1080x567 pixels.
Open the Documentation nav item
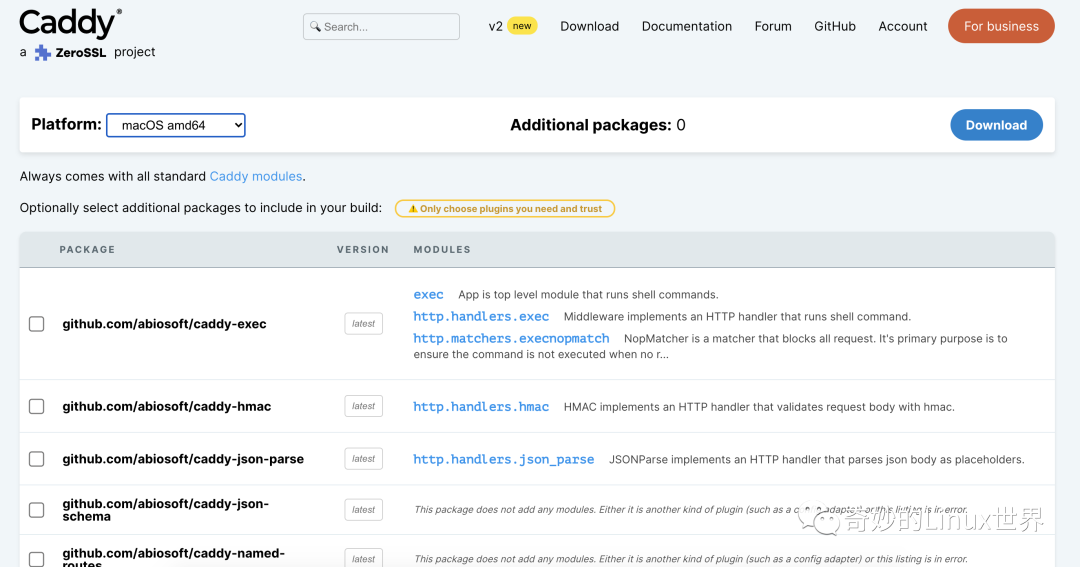(687, 26)
